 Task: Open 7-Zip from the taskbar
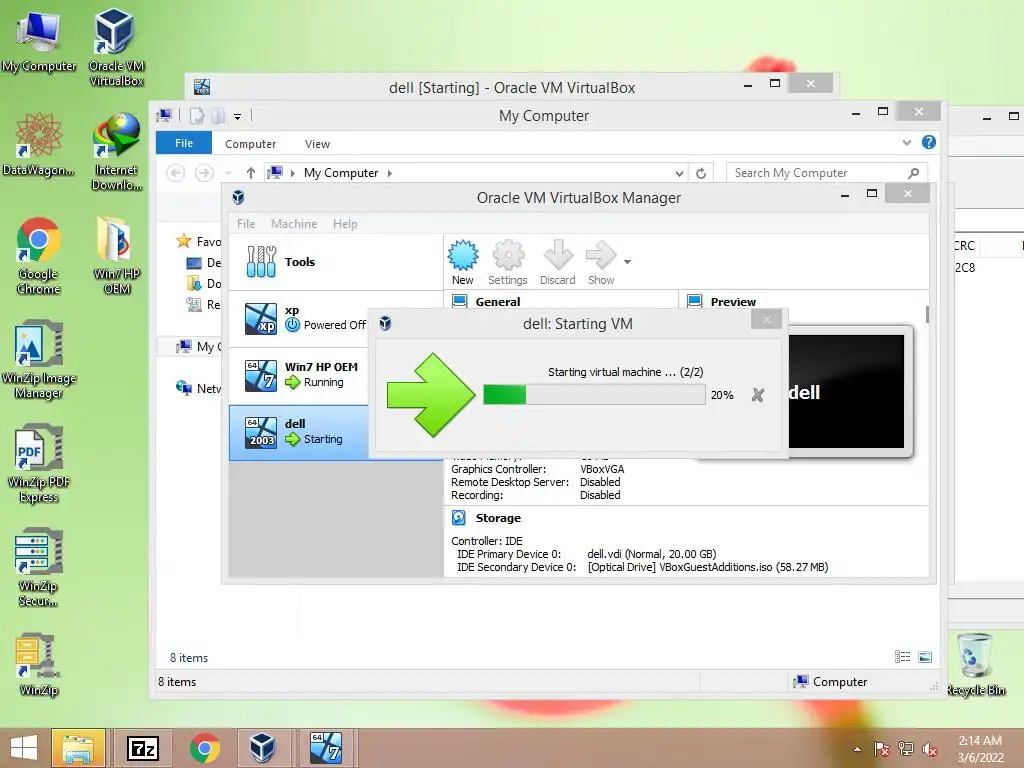(x=142, y=748)
